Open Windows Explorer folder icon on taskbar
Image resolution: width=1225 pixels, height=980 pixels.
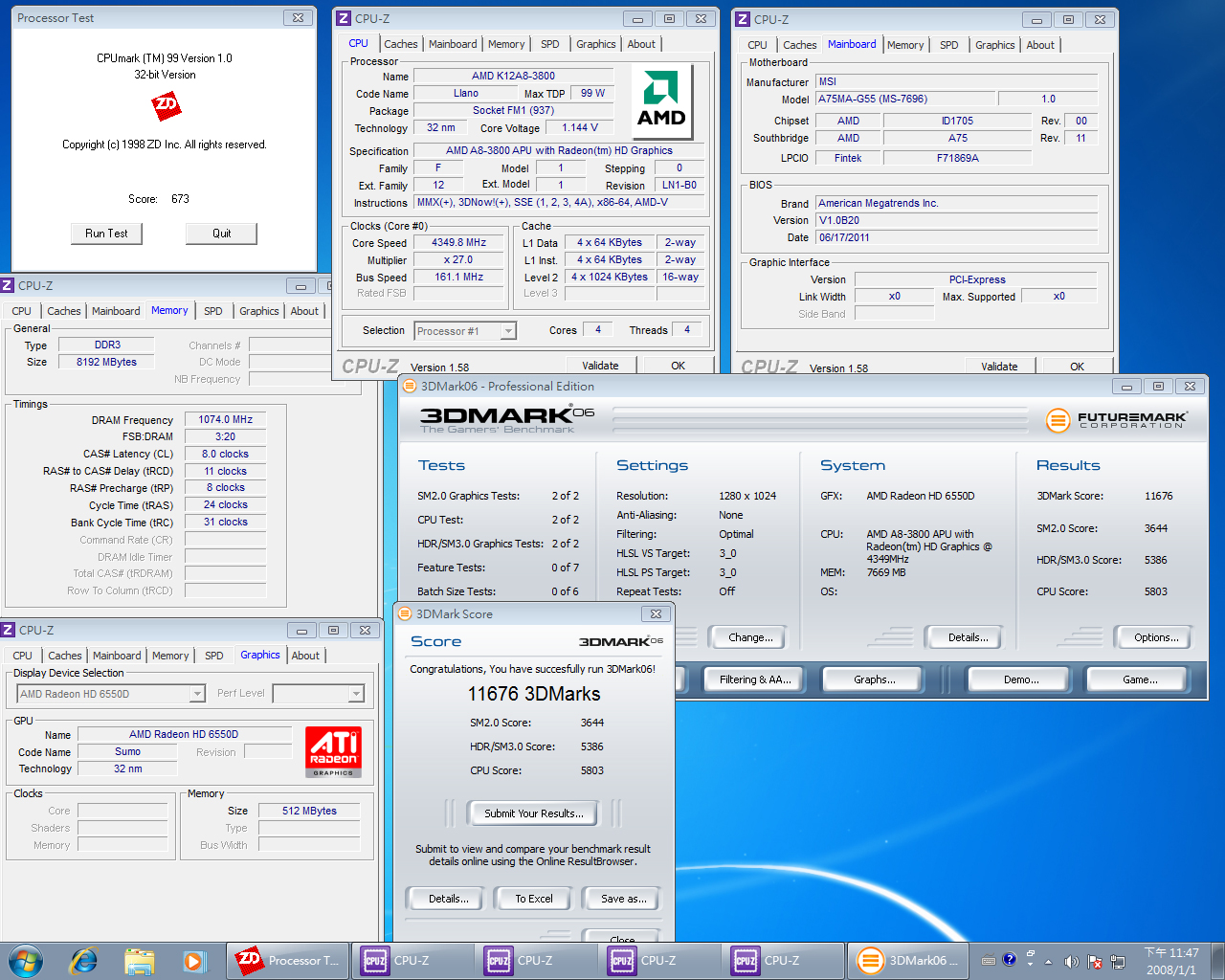pyautogui.click(x=139, y=960)
